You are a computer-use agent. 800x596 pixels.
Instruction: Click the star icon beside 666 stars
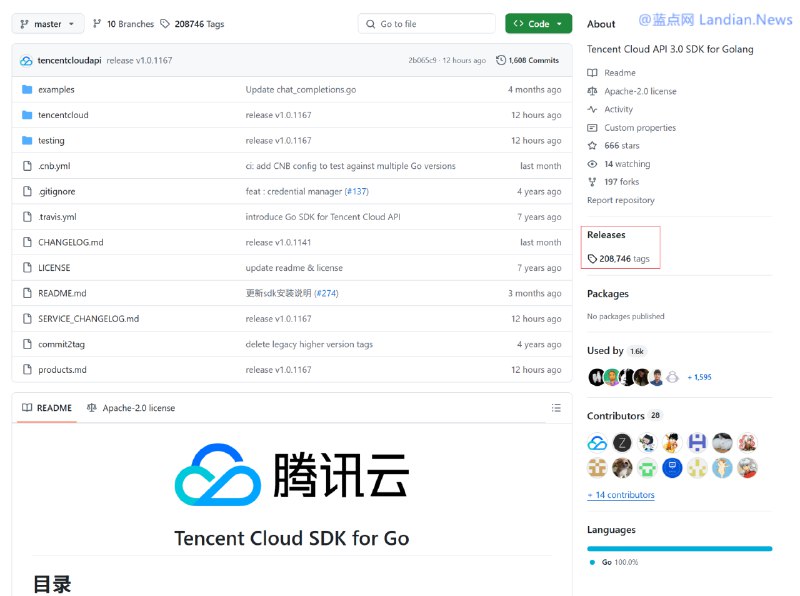[x=590, y=145]
